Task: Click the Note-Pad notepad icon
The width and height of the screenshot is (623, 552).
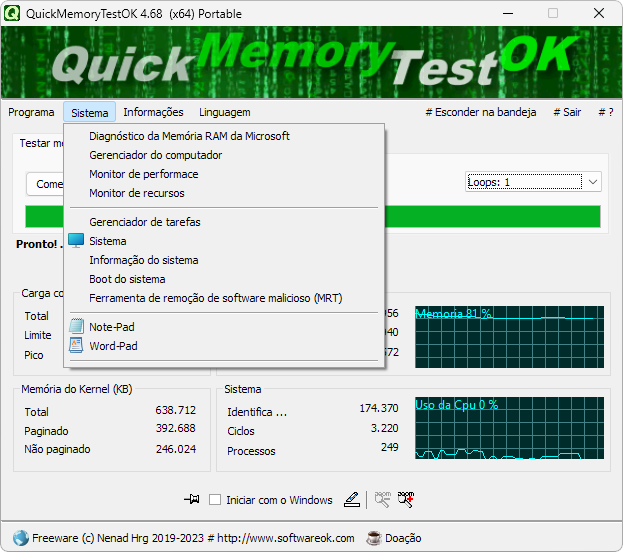Action: [x=76, y=326]
